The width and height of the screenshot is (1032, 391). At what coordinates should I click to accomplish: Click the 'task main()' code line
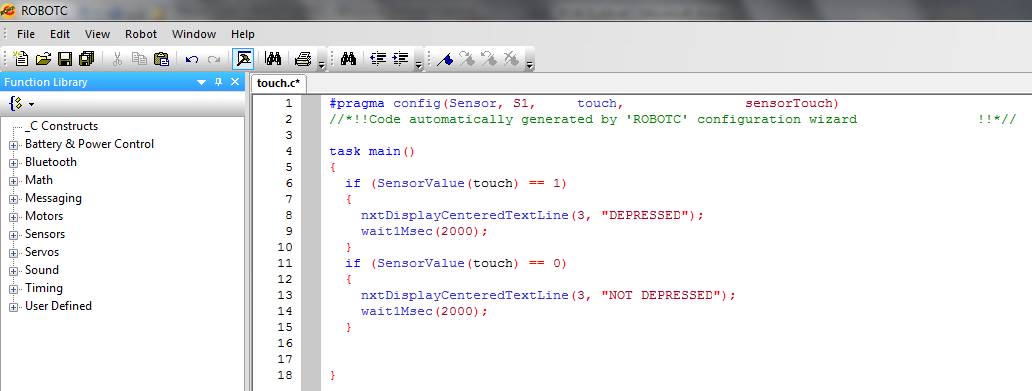click(372, 151)
